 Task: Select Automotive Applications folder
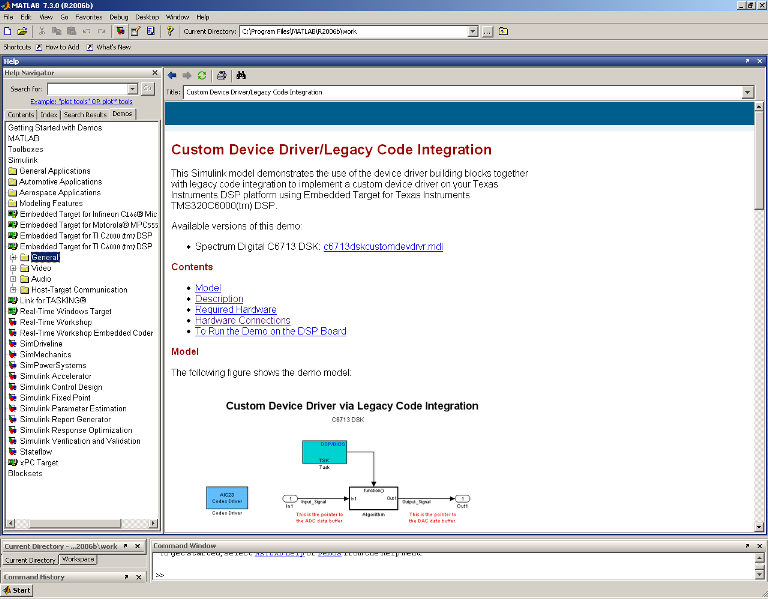(60, 182)
